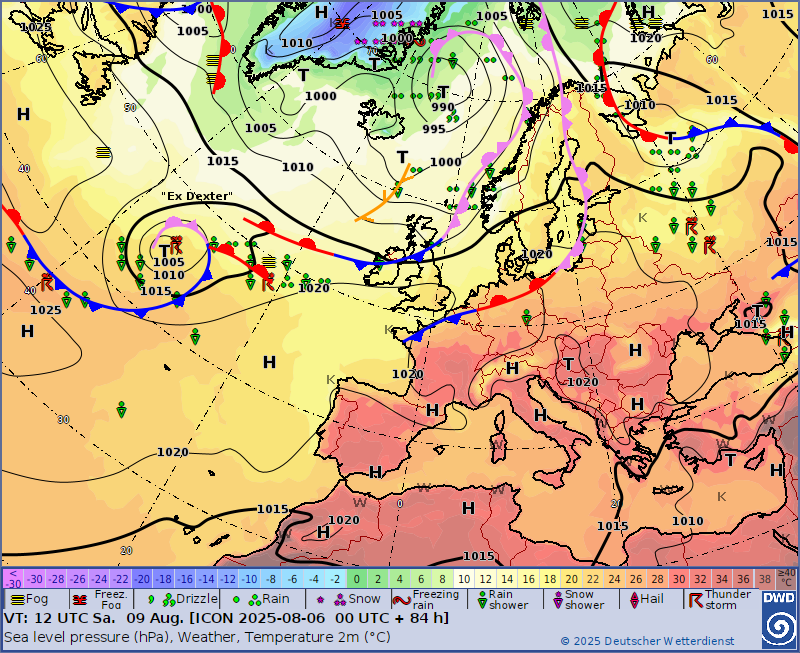Click the Fog legend symbol

(x=16, y=599)
